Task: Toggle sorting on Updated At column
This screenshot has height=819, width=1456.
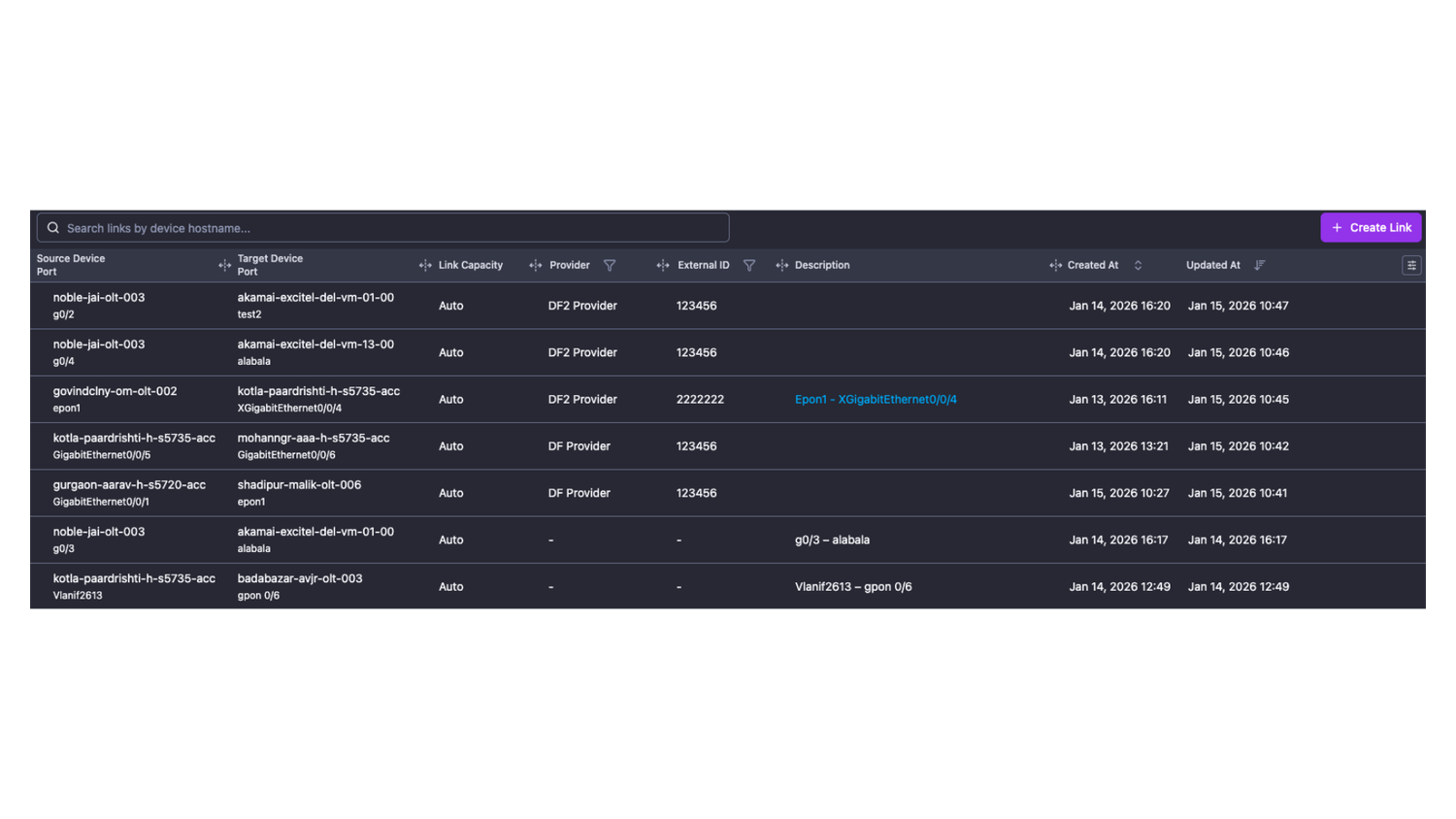Action: coord(1260,265)
